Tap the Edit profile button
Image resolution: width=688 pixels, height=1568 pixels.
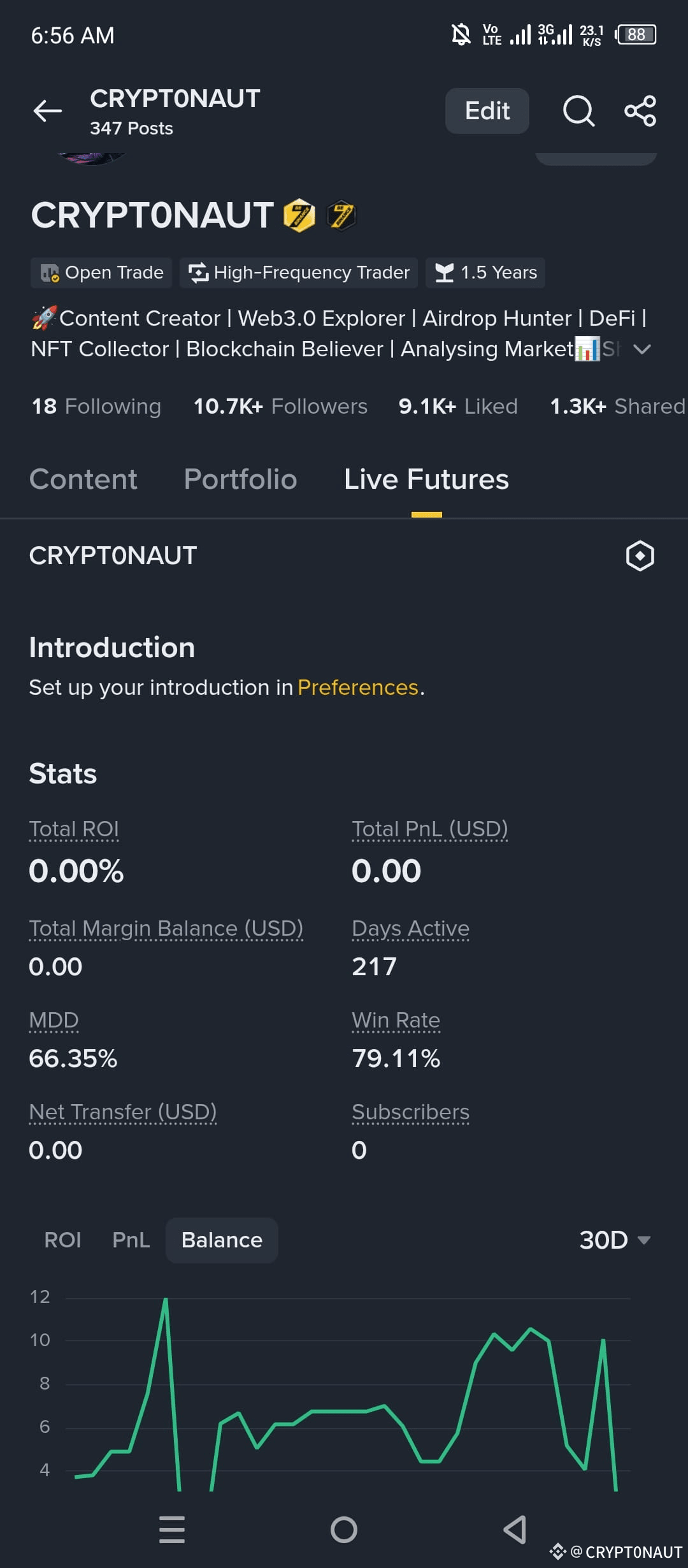487,111
